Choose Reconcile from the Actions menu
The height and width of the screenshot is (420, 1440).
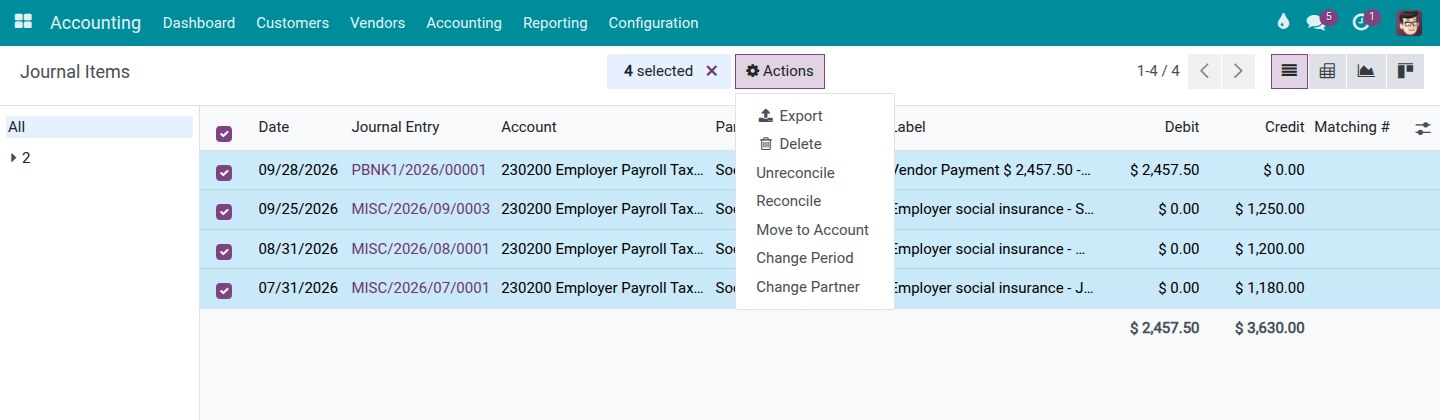[814, 201]
